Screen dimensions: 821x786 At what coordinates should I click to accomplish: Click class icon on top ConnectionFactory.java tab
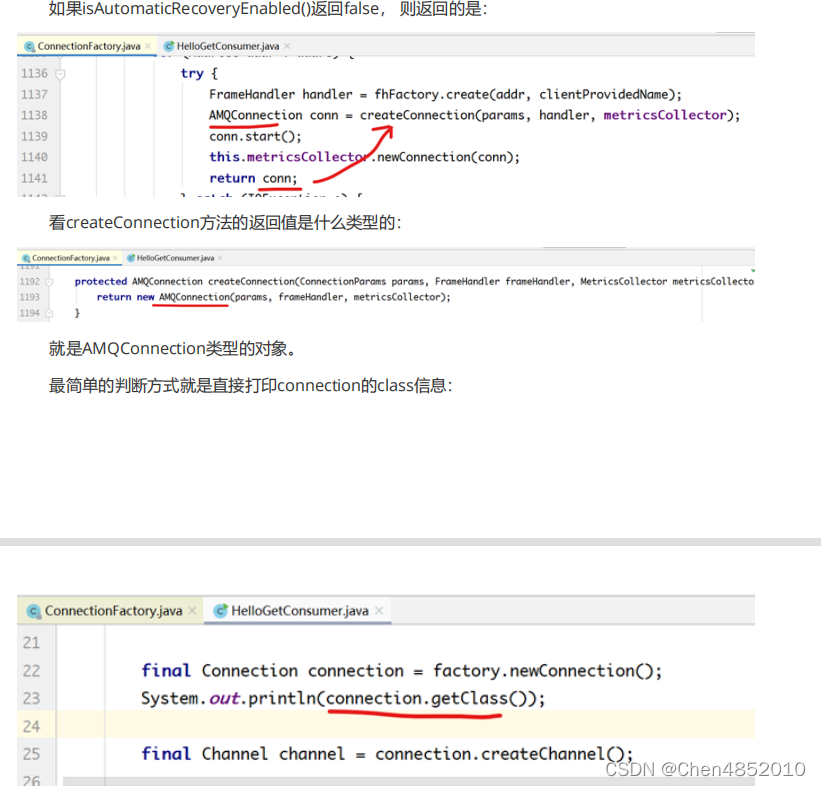29,46
